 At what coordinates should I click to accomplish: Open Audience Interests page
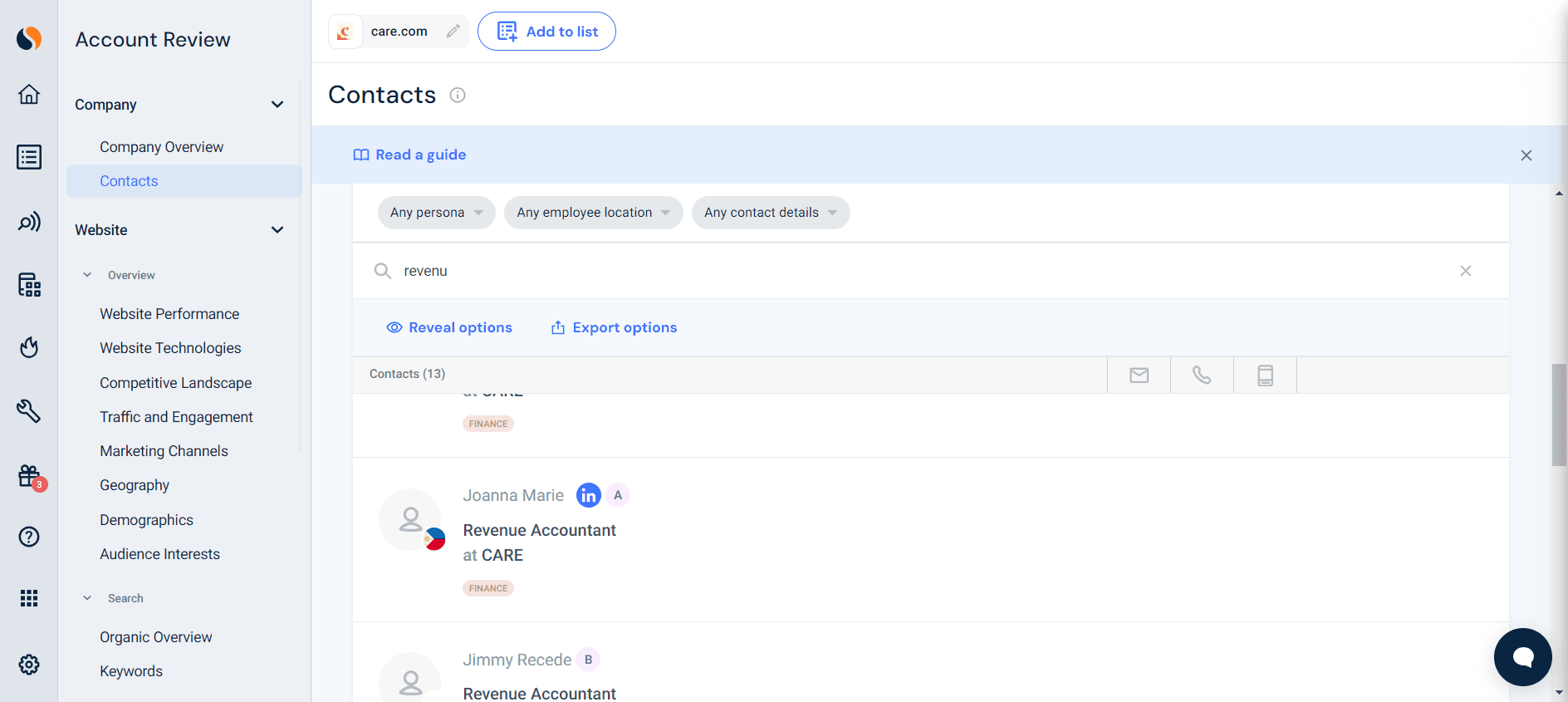tap(159, 554)
